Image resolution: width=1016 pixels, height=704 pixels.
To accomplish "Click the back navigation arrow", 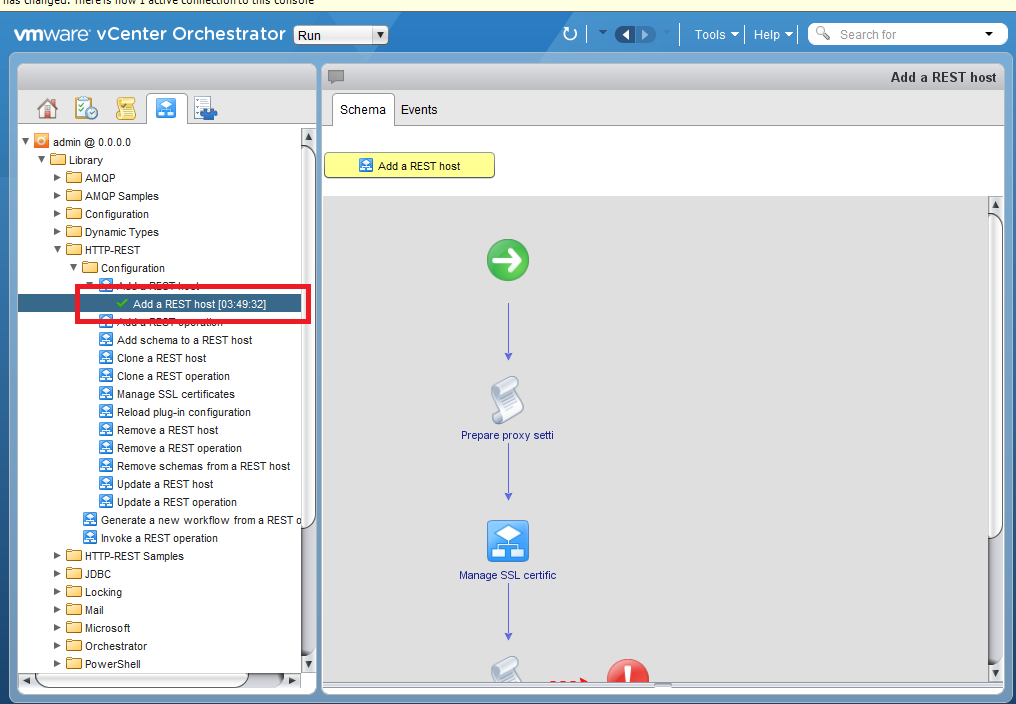I will tap(626, 33).
